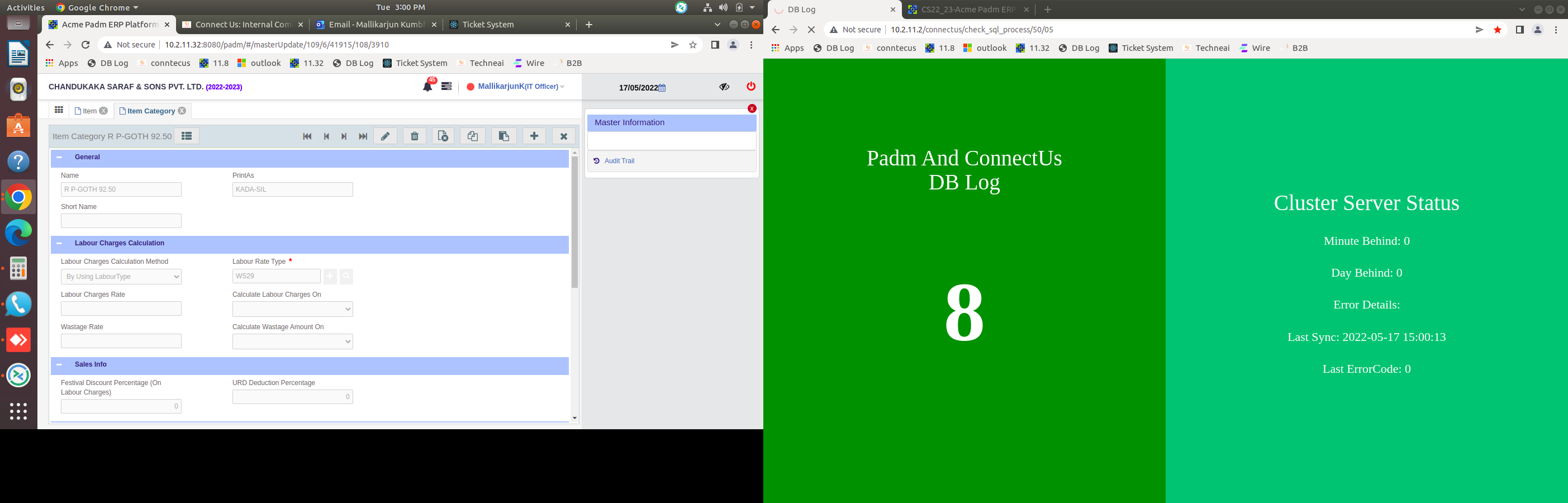Click the document-with-cross icon in the record toolbar
Image resolution: width=1568 pixels, height=503 pixels.
pos(443,136)
